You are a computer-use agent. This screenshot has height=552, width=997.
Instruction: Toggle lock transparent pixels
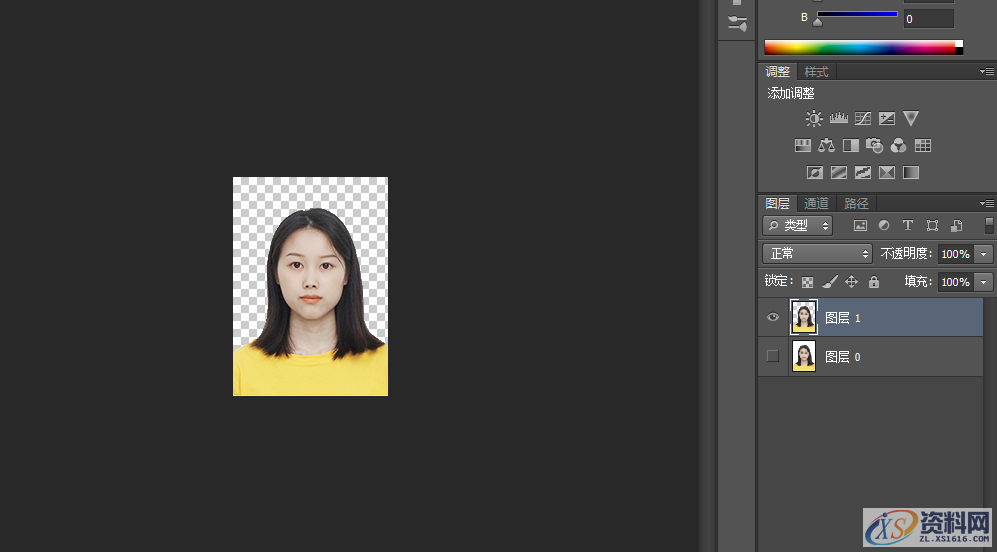point(807,282)
